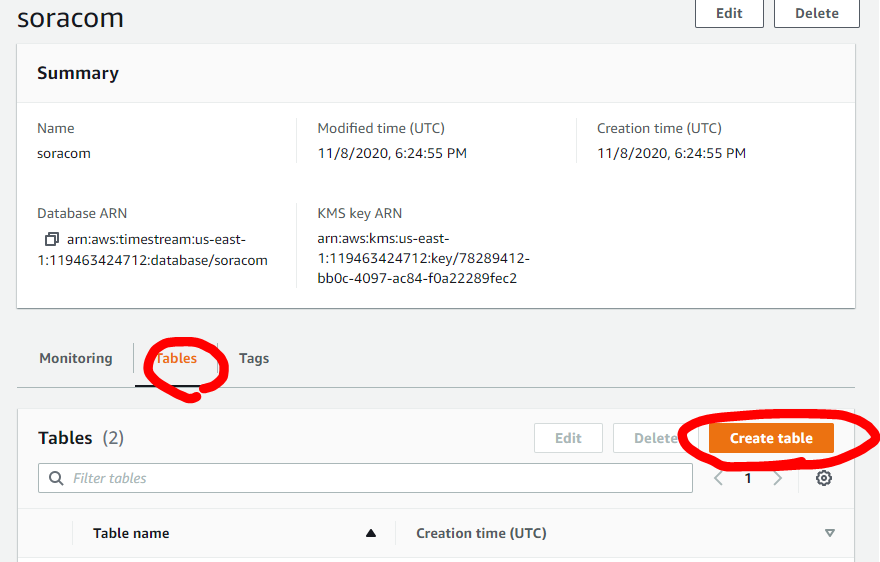Go to the next page of tables

coord(777,478)
